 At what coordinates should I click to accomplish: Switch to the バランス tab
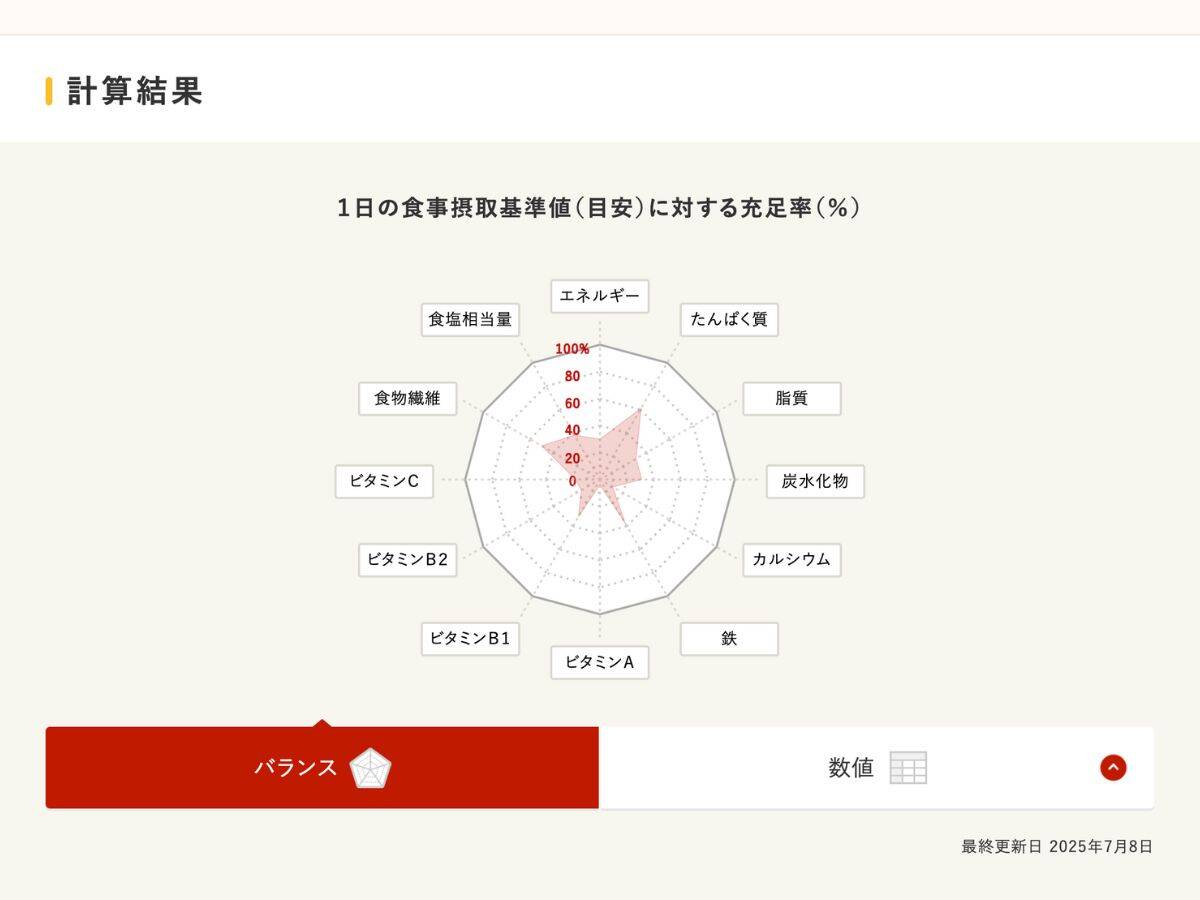295,768
